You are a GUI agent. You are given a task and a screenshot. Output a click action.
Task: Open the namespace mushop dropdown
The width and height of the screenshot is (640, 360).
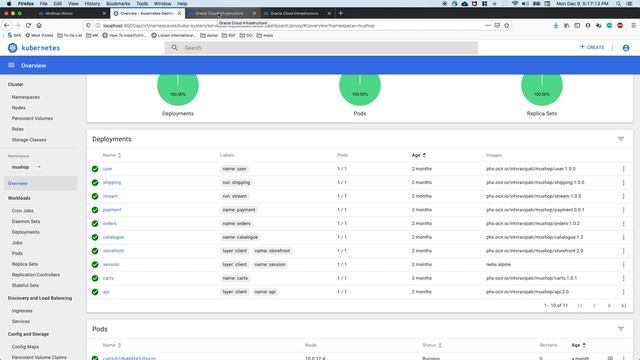click(26, 167)
